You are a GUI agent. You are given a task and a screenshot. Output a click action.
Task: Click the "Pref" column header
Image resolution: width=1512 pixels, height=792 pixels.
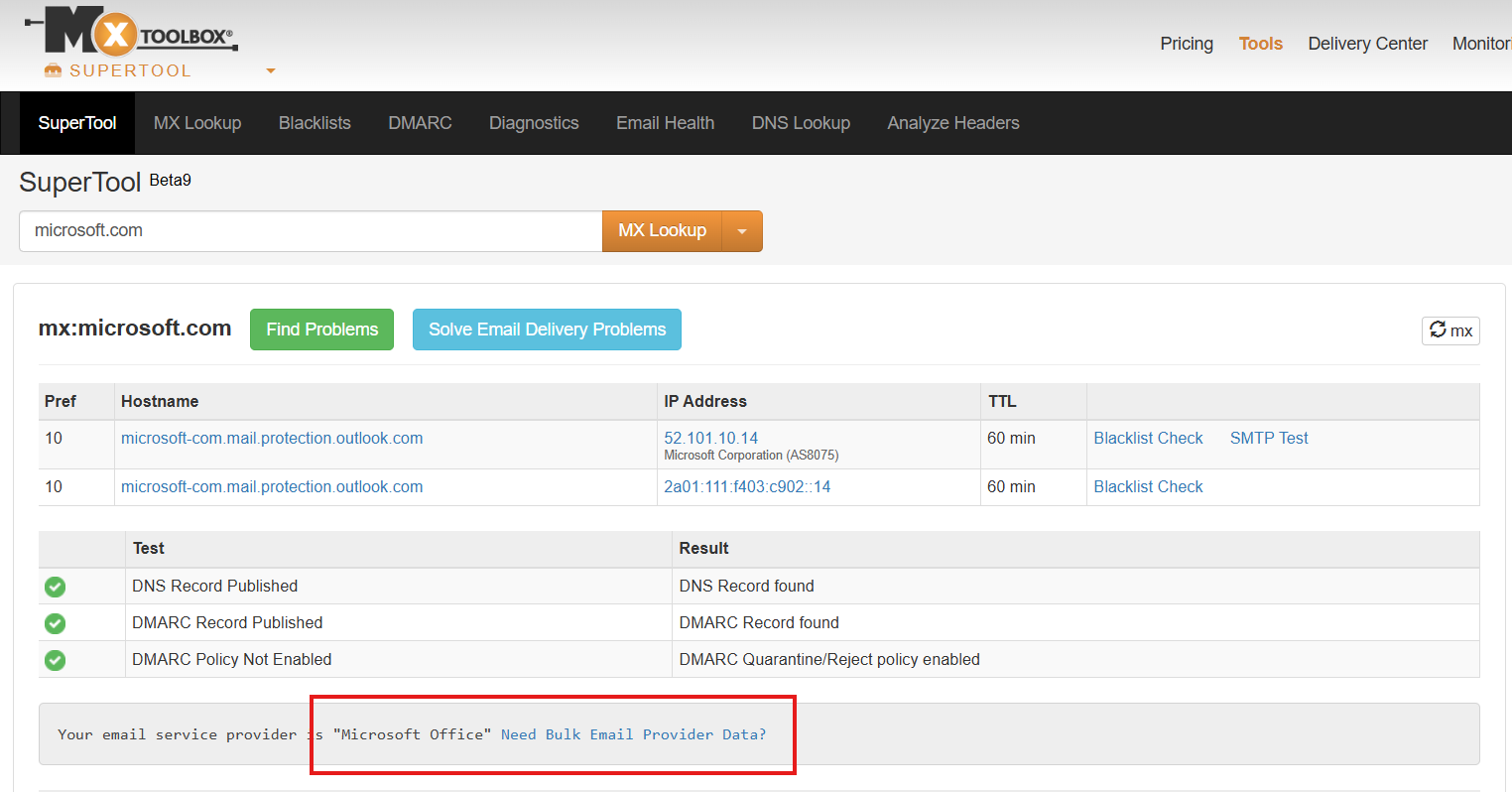[61, 401]
